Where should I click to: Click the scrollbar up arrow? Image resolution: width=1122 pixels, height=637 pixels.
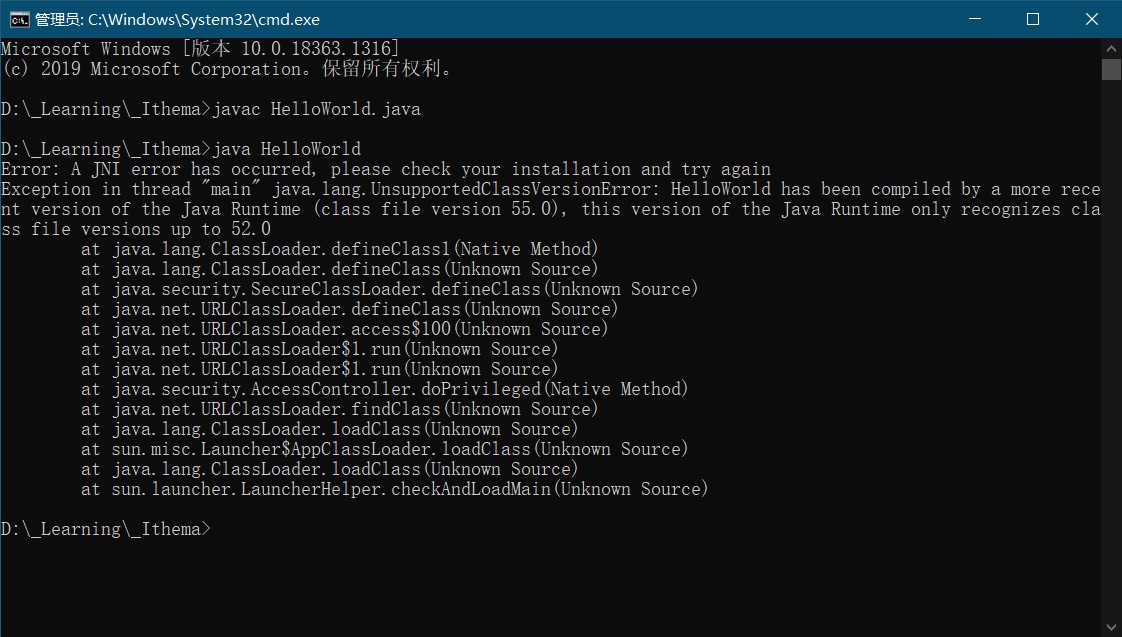point(1111,48)
